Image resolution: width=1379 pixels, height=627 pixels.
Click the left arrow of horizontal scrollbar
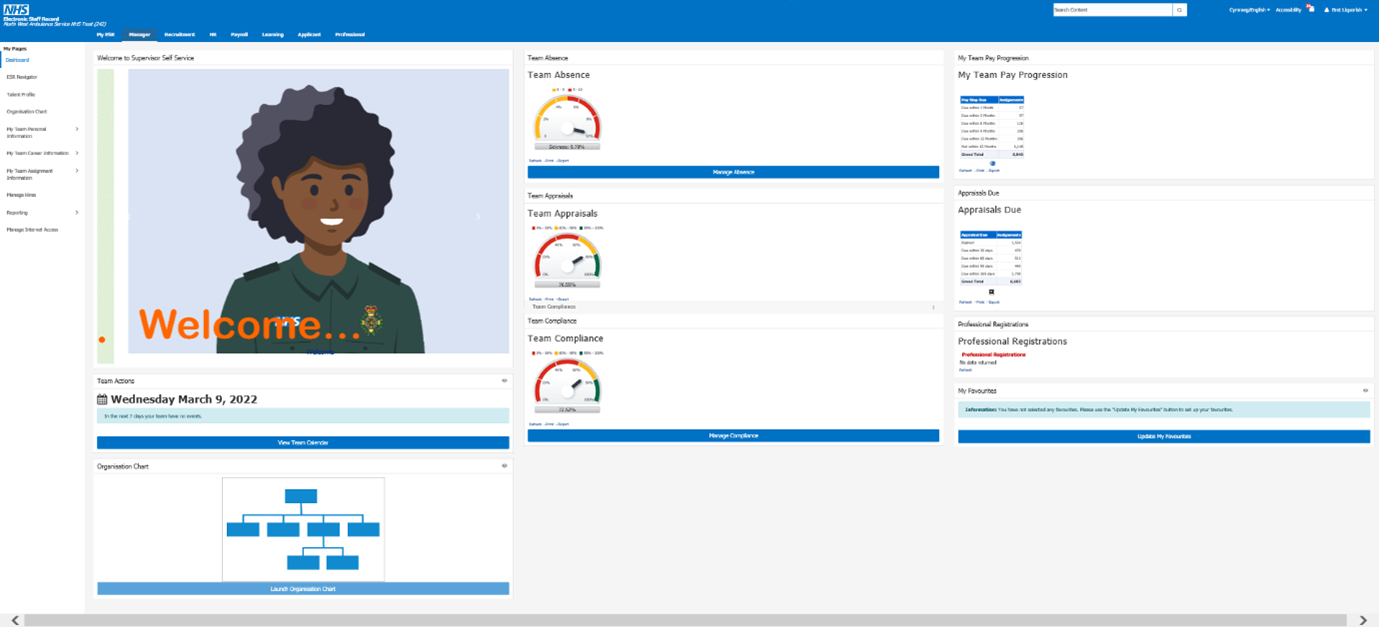[x=14, y=621]
